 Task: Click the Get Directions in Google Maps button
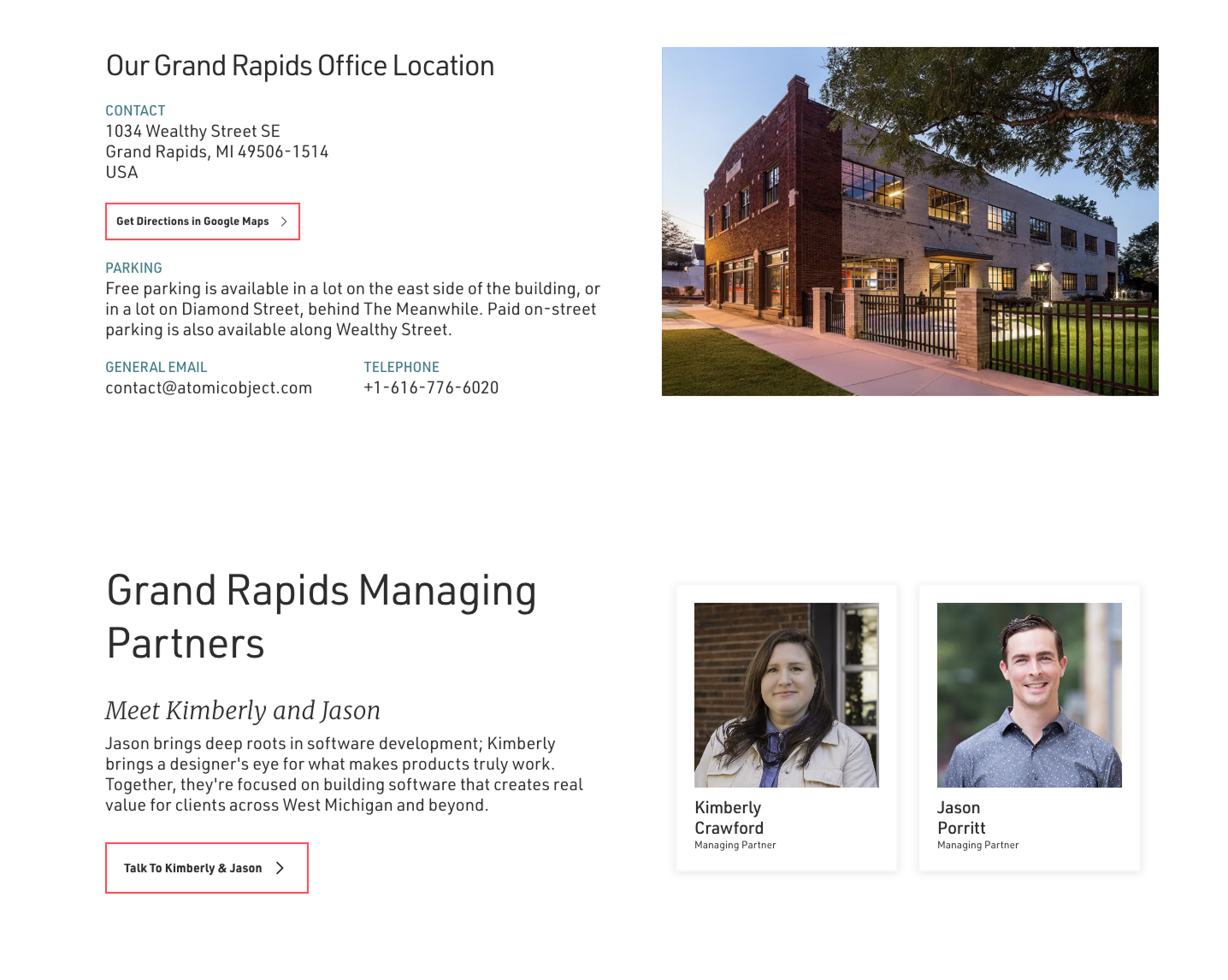click(x=203, y=221)
